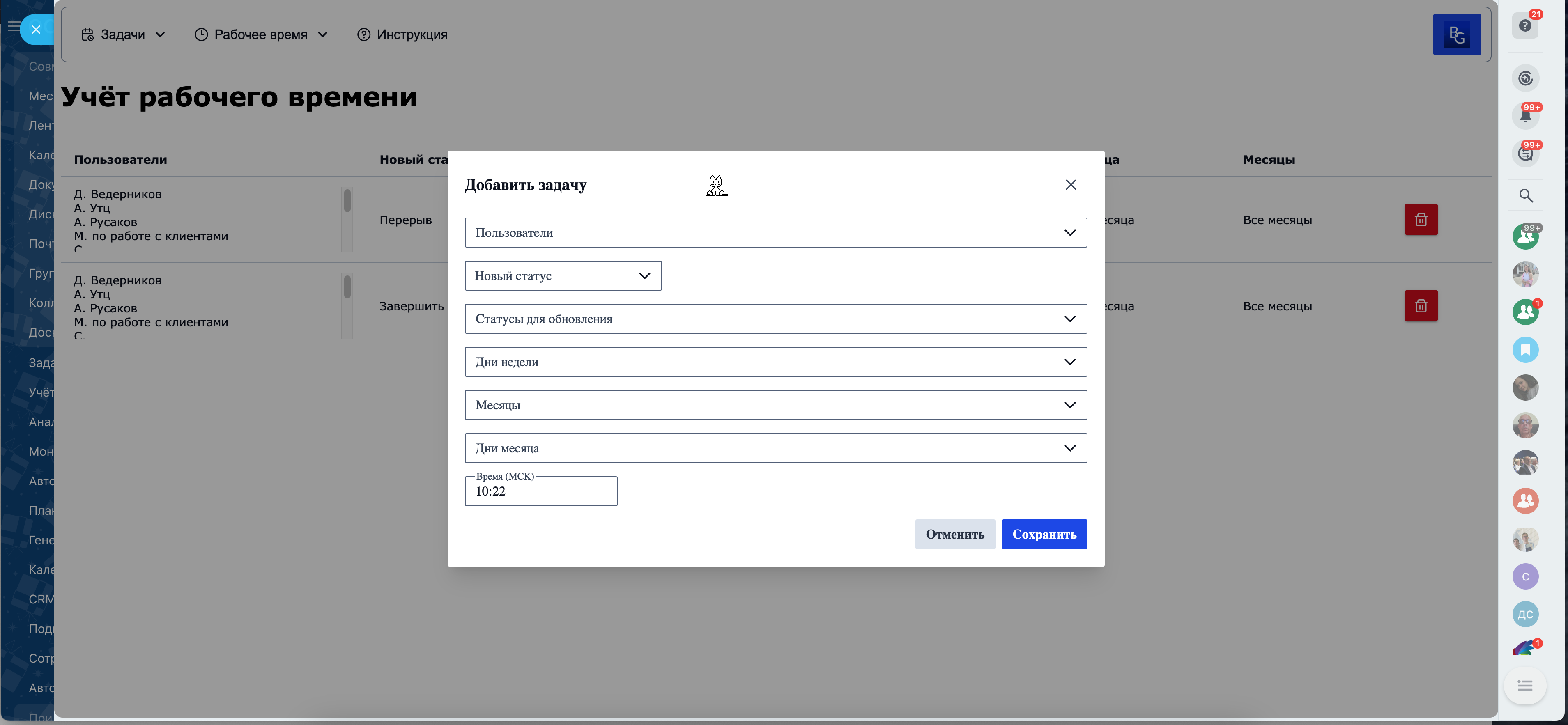Click the Инструкция link
This screenshot has height=725, width=1568.
point(402,34)
